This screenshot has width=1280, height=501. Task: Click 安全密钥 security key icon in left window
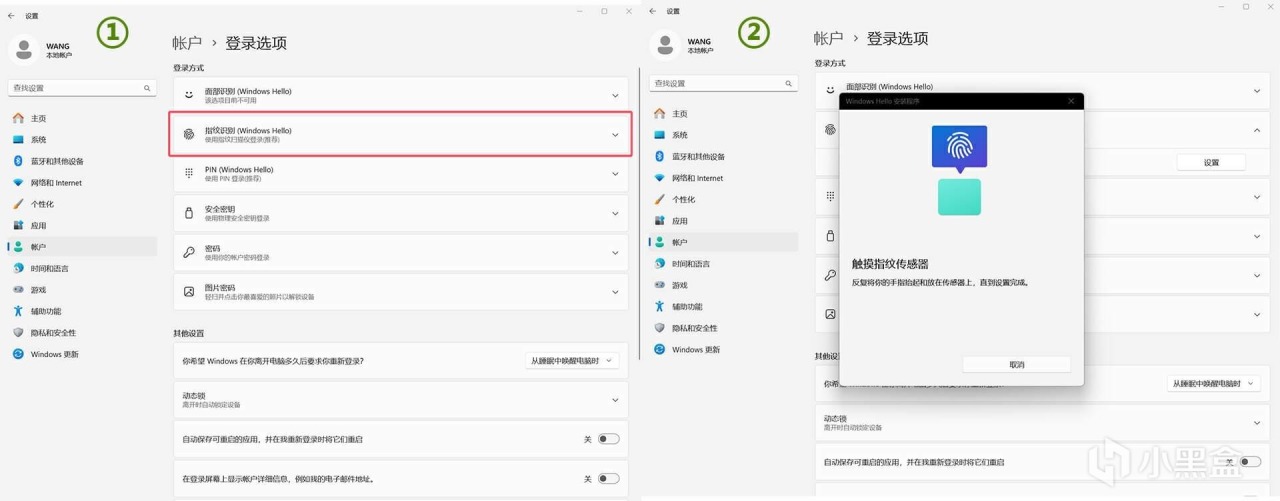(188, 213)
